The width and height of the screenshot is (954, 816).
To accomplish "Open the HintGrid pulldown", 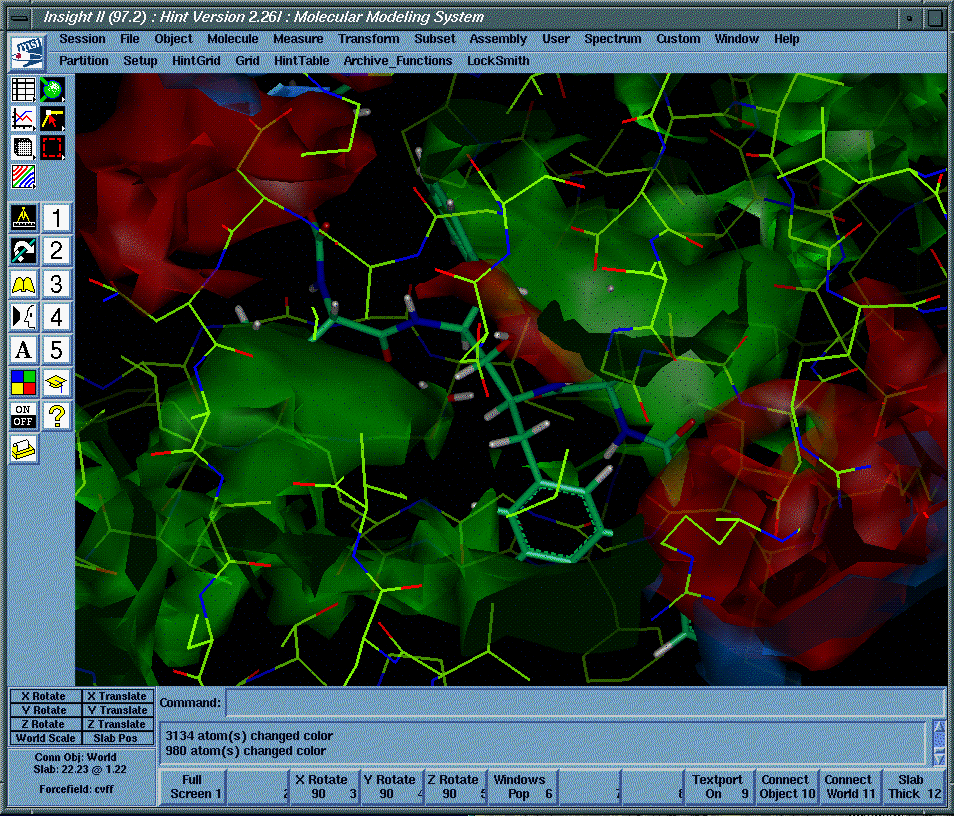I will point(196,61).
